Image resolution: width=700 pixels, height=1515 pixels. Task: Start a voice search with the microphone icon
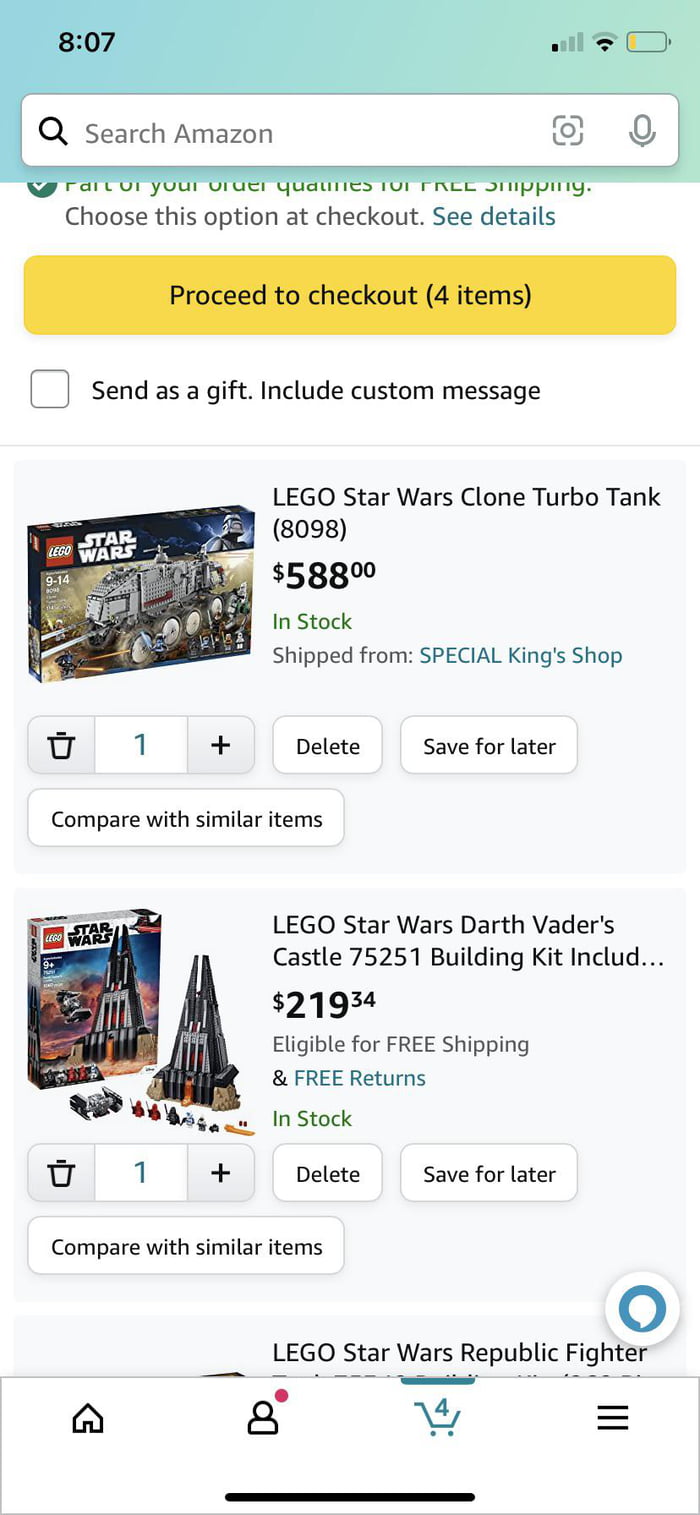pos(641,131)
